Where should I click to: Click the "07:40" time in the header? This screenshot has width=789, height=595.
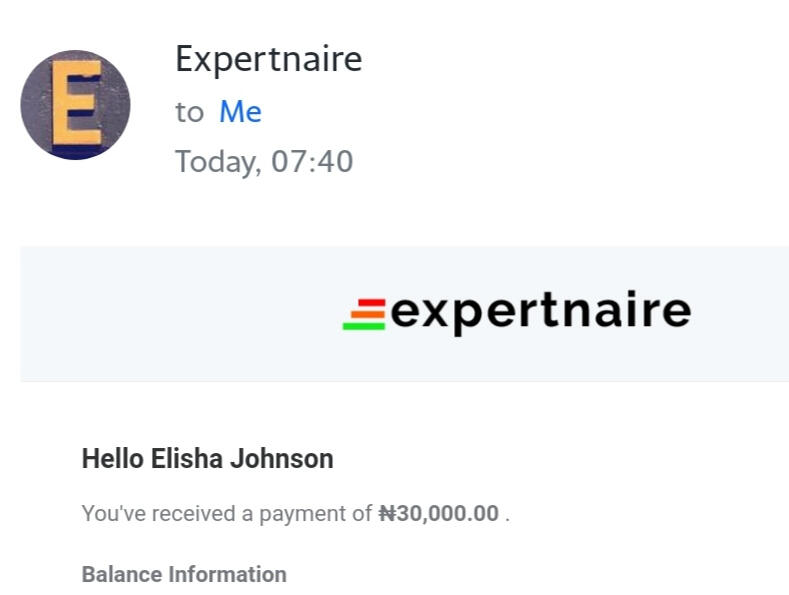click(x=312, y=162)
